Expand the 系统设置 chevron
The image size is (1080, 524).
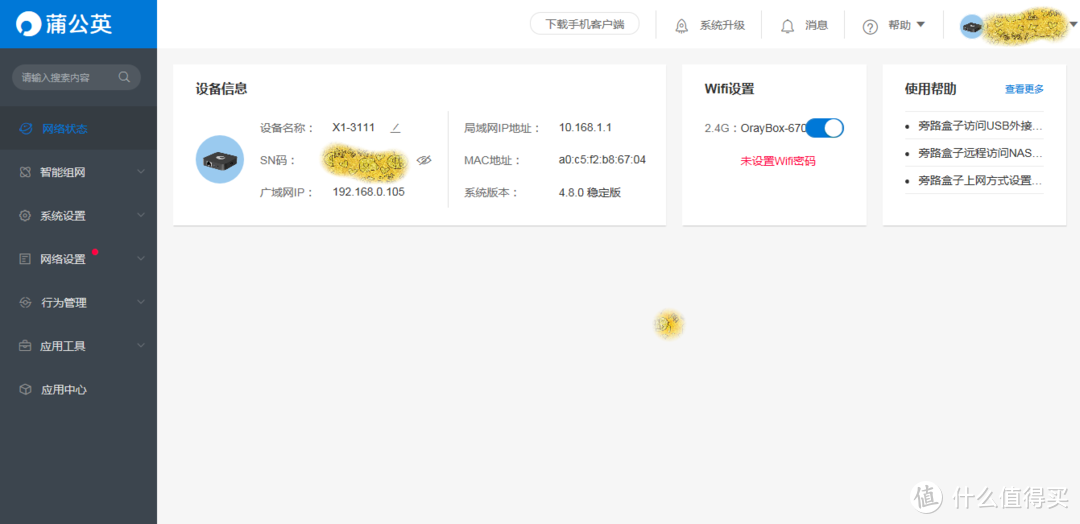click(x=141, y=215)
